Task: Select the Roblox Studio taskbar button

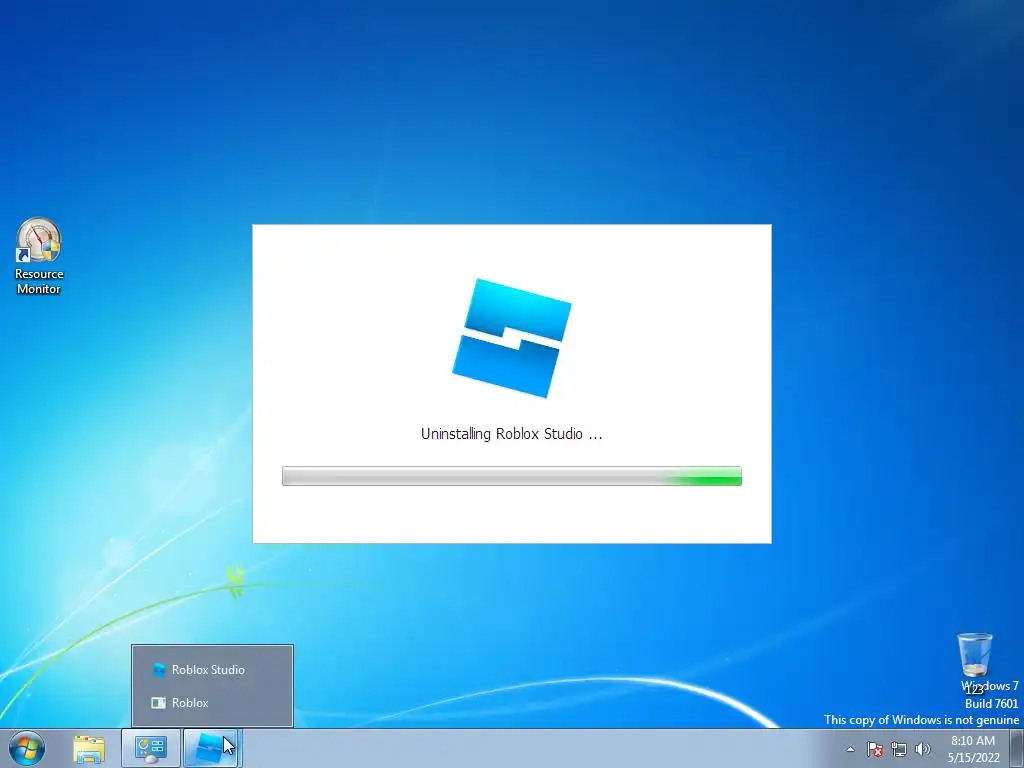Action: click(210, 749)
